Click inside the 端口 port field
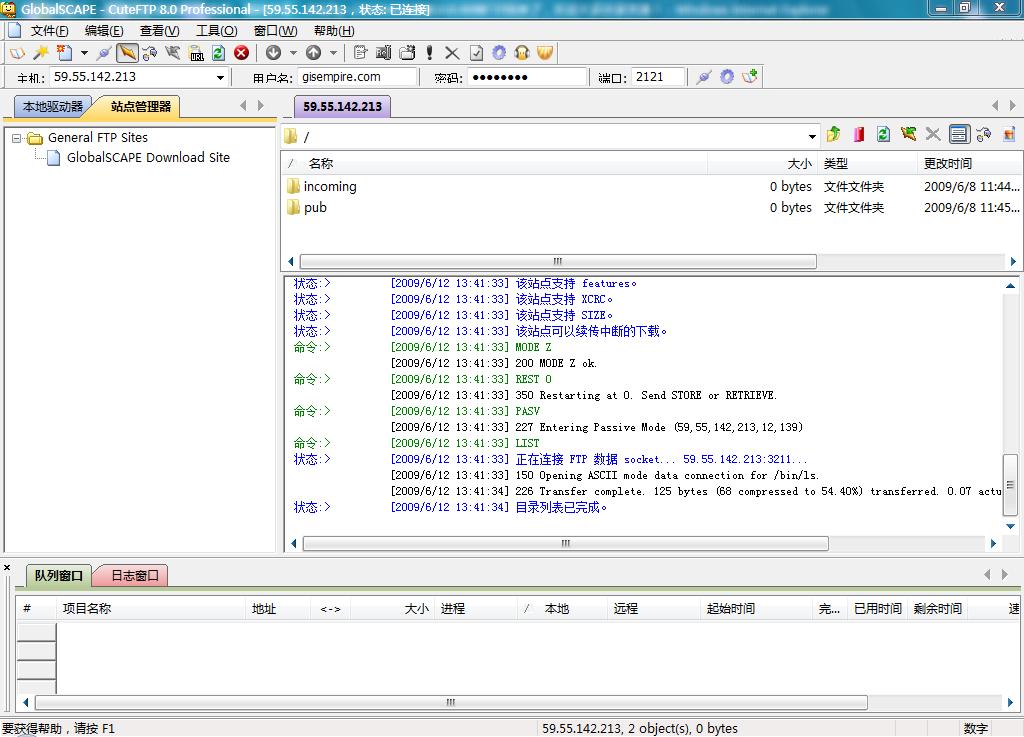1024x737 pixels. pyautogui.click(x=658, y=77)
